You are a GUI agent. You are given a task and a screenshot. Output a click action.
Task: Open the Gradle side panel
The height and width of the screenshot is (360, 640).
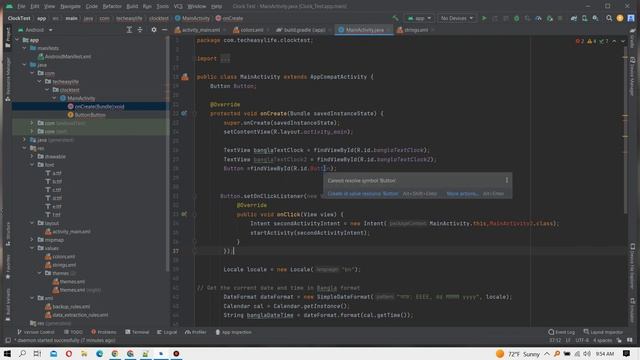click(x=632, y=39)
